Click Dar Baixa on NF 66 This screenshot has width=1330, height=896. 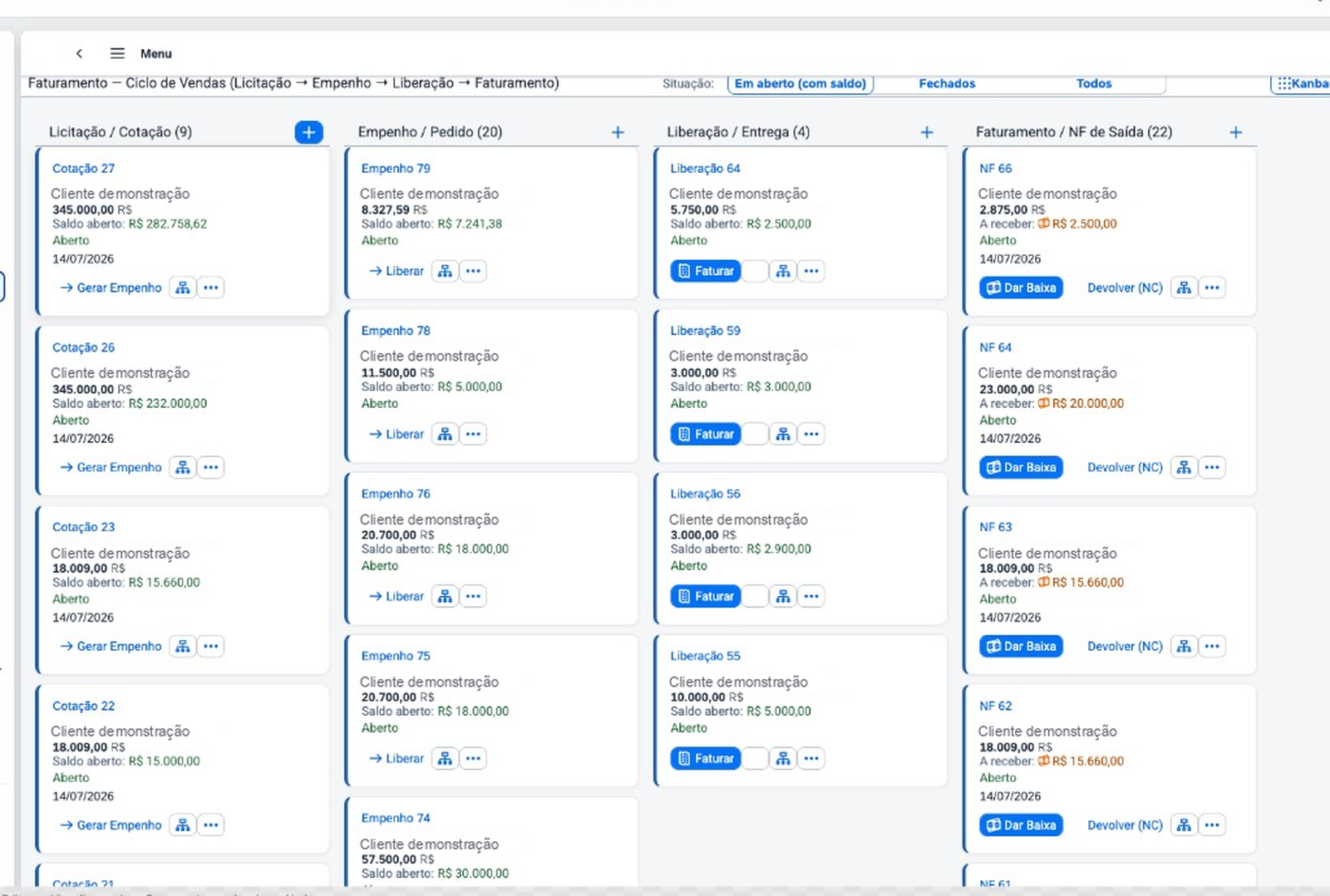click(x=1021, y=288)
